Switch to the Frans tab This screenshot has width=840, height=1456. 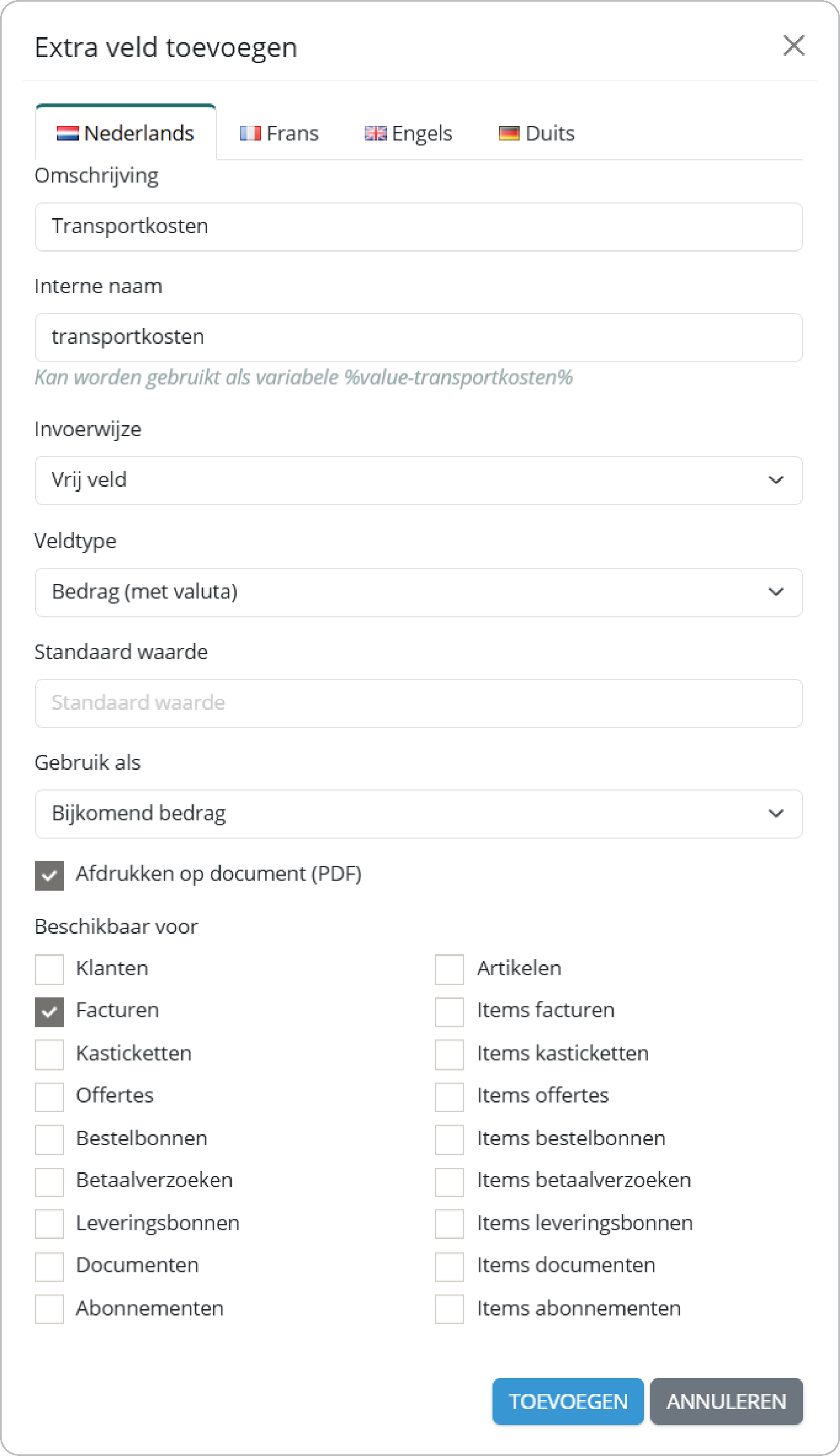[279, 134]
